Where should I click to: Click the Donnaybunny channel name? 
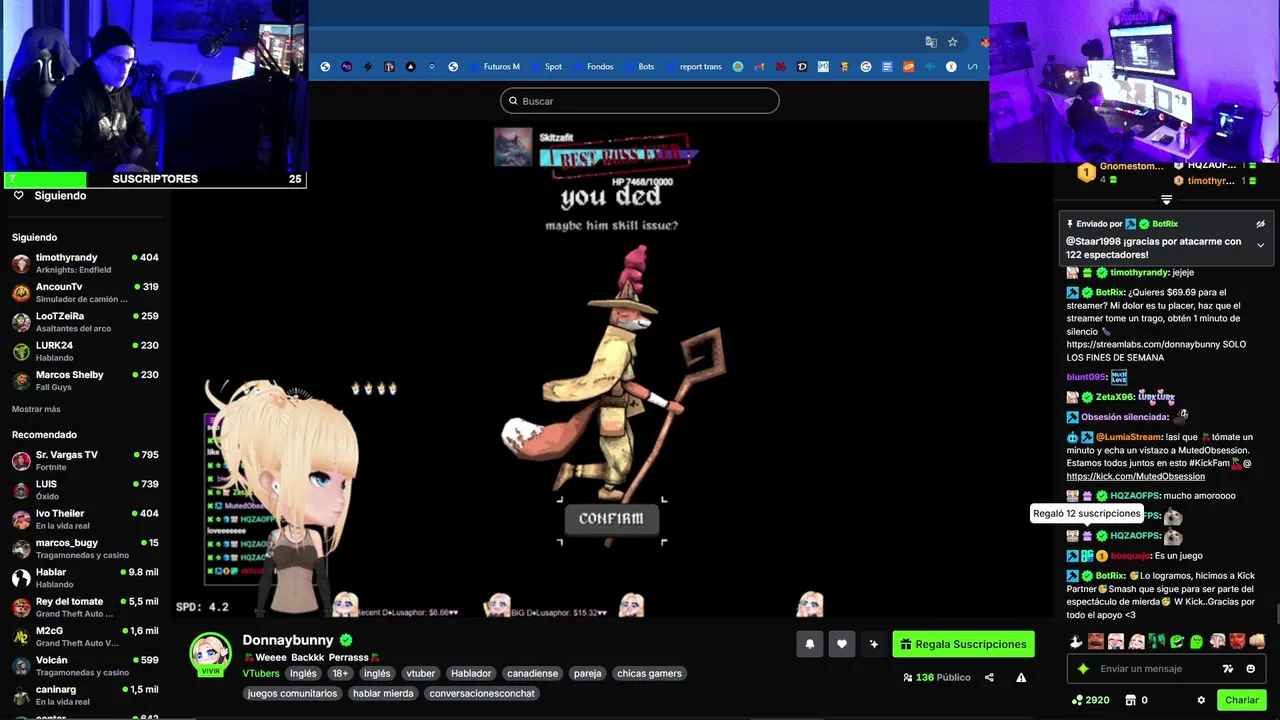(x=288, y=640)
